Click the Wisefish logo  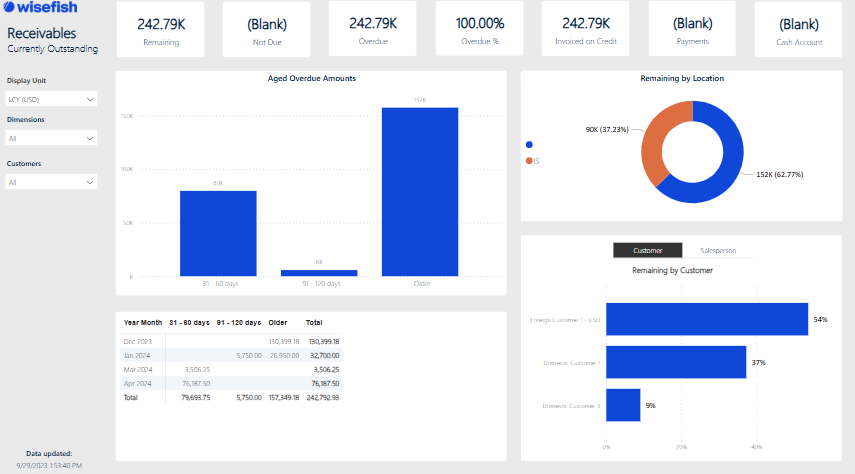click(48, 10)
